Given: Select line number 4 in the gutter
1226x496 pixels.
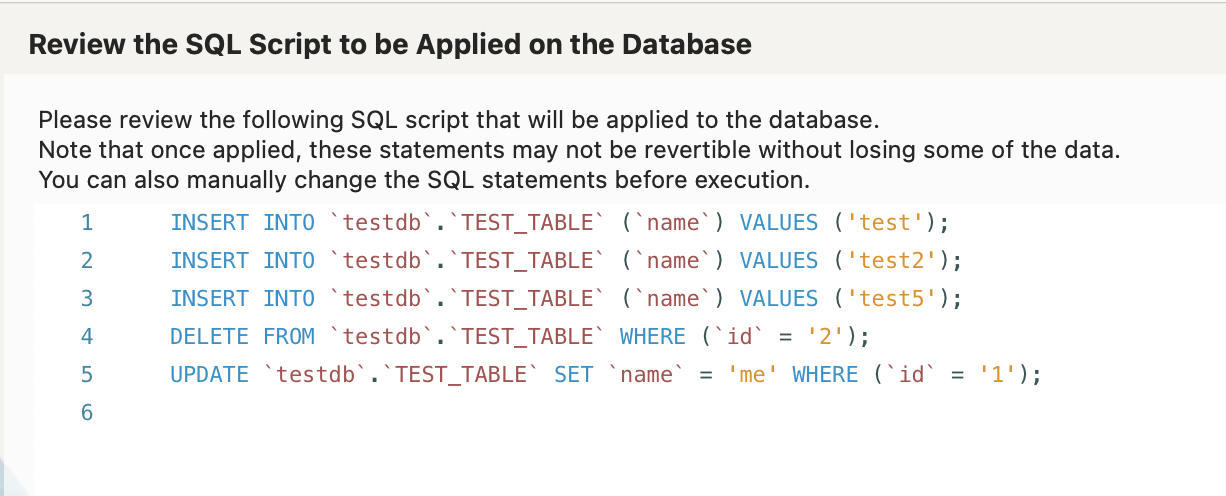Looking at the screenshot, I should pyautogui.click(x=86, y=336).
